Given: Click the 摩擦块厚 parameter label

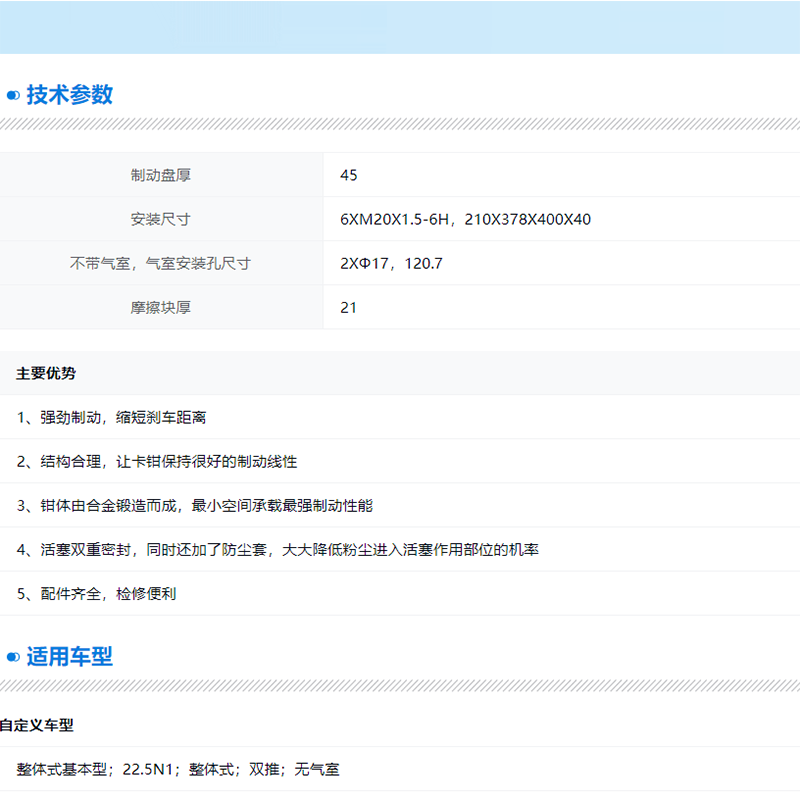Looking at the screenshot, I should click(161, 307).
